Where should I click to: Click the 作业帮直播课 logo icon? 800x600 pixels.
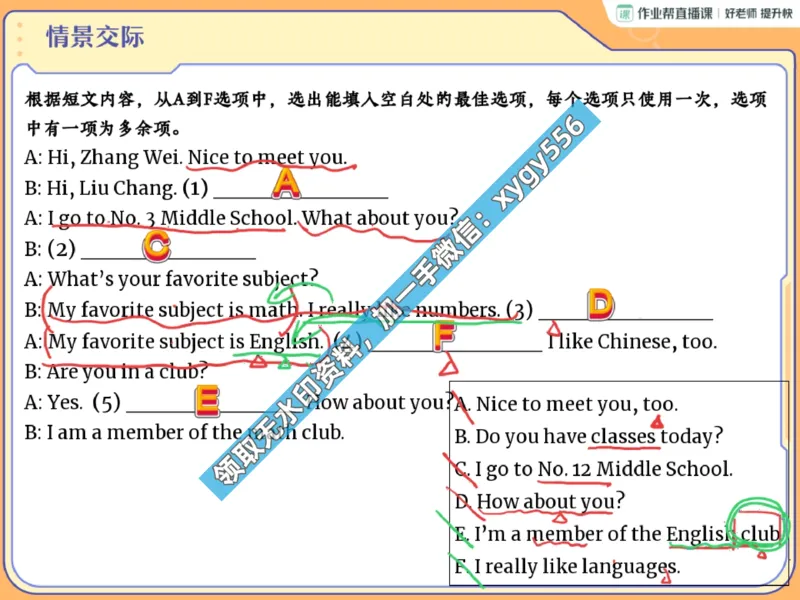point(624,13)
